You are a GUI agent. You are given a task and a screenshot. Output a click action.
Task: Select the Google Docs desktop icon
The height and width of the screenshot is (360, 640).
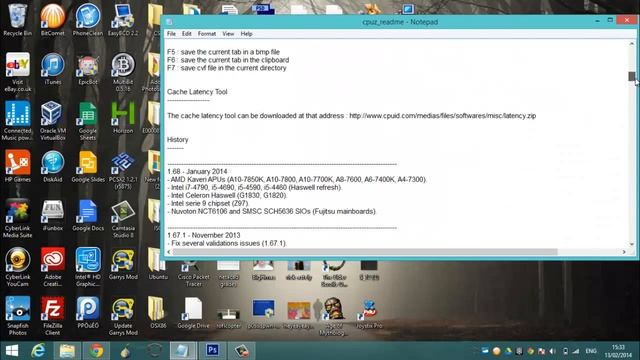[x=88, y=215]
